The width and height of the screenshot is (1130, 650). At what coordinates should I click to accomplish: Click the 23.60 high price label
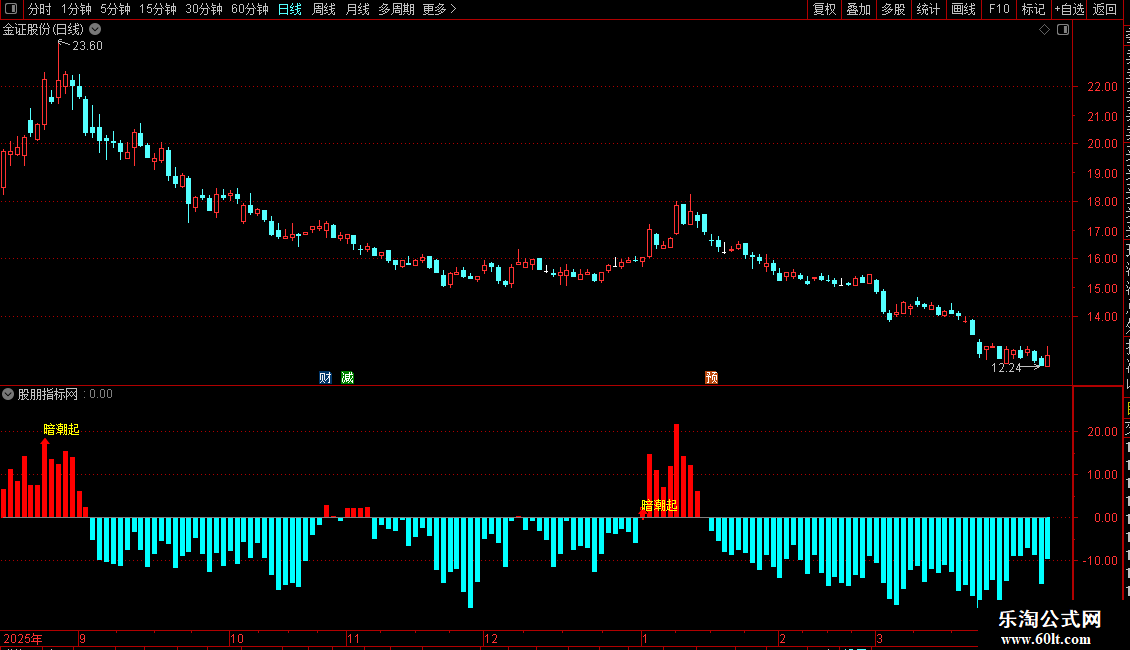(87, 46)
